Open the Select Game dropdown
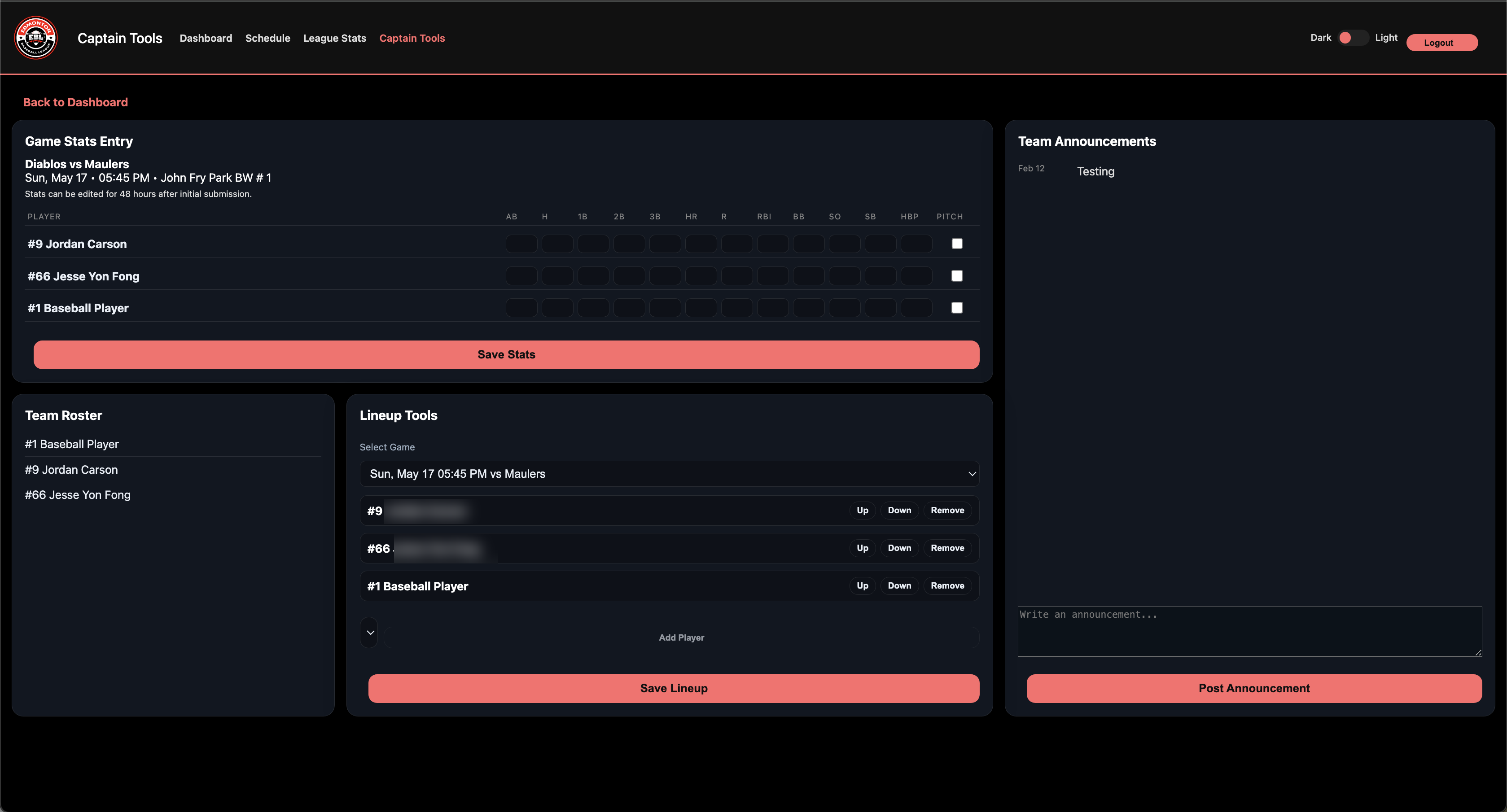Image resolution: width=1507 pixels, height=812 pixels. pyautogui.click(x=669, y=474)
